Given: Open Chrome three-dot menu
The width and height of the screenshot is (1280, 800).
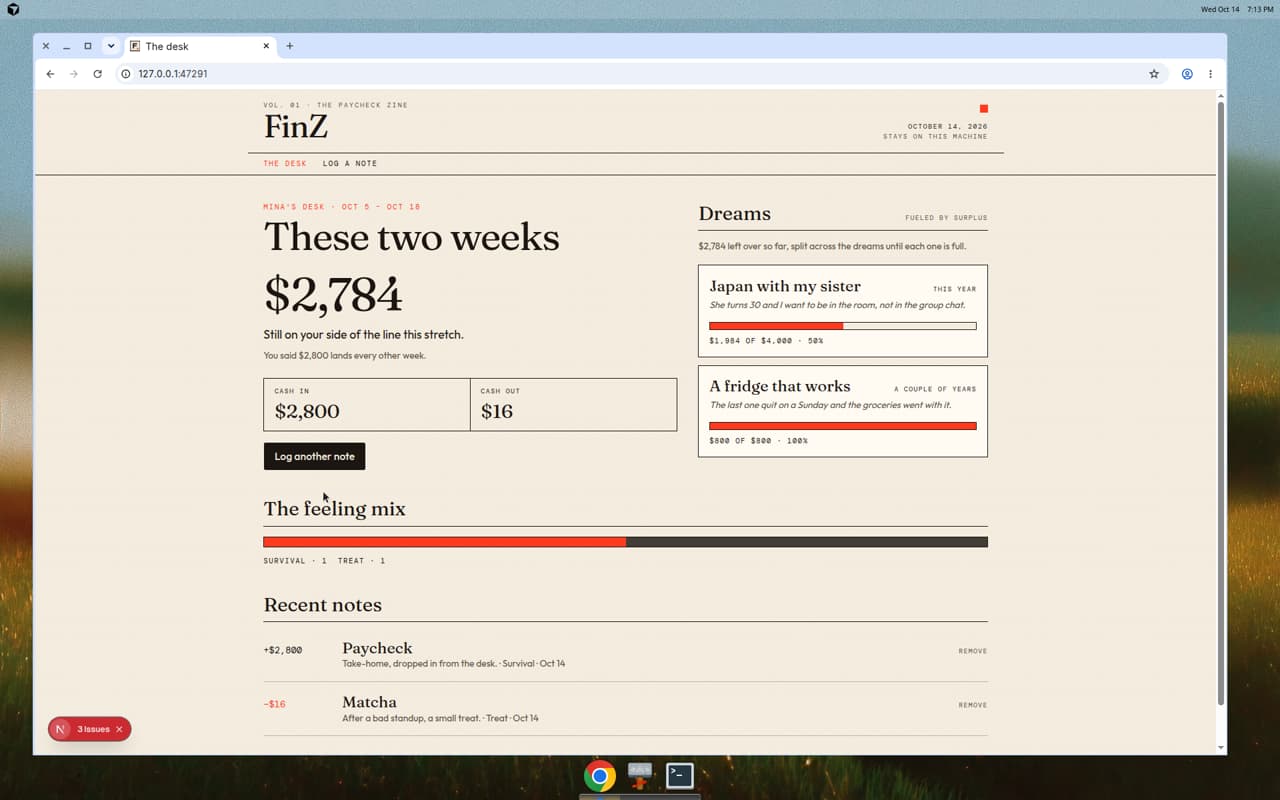Looking at the screenshot, I should click(x=1210, y=74).
